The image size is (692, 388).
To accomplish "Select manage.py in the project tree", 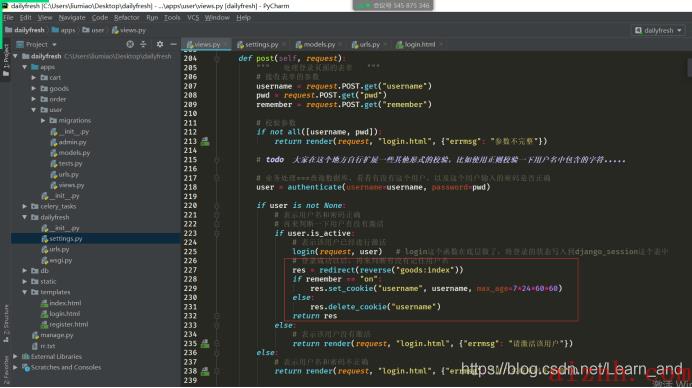I will pyautogui.click(x=53, y=335).
